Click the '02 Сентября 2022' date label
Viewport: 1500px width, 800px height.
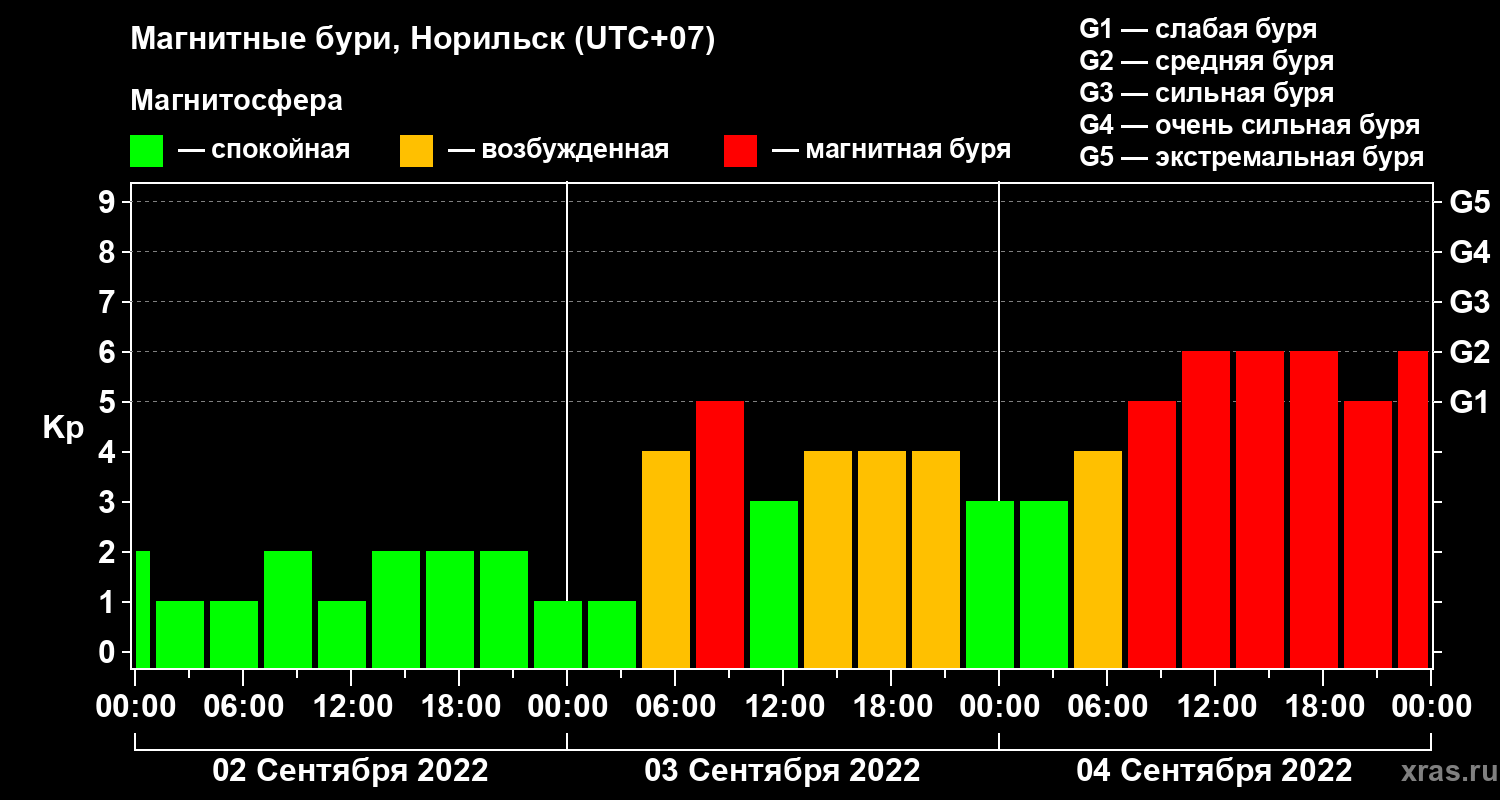click(351, 771)
